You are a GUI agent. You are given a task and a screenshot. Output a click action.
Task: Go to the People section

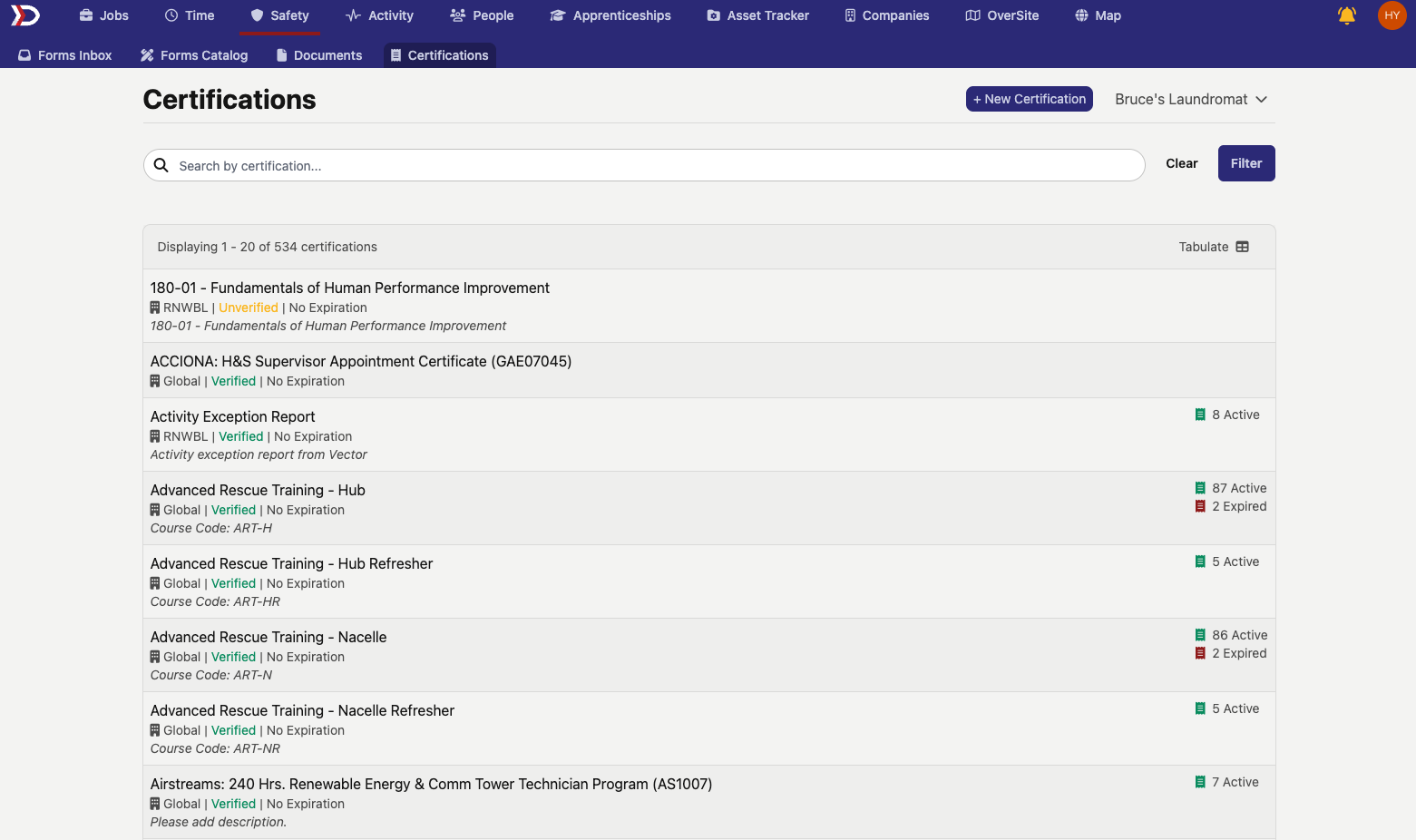[482, 15]
